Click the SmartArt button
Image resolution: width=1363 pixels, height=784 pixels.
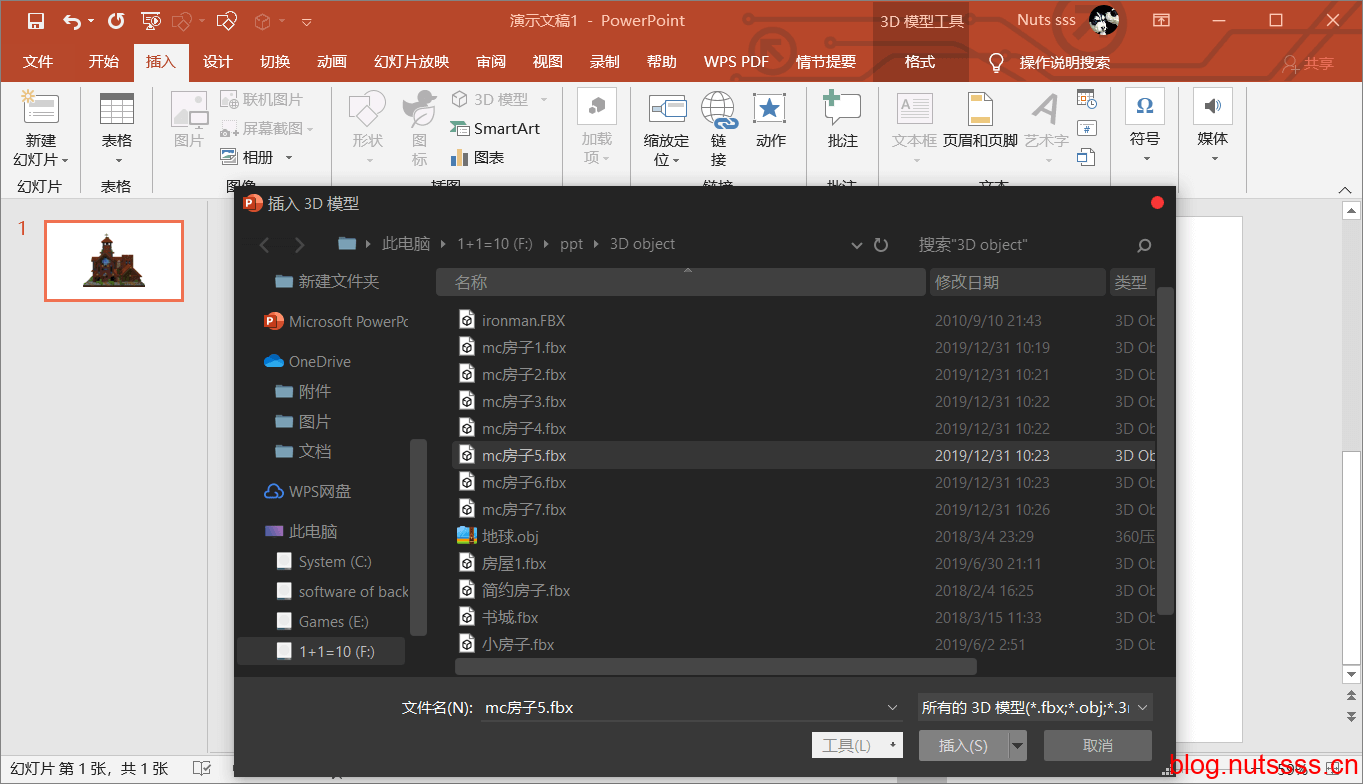coord(495,128)
